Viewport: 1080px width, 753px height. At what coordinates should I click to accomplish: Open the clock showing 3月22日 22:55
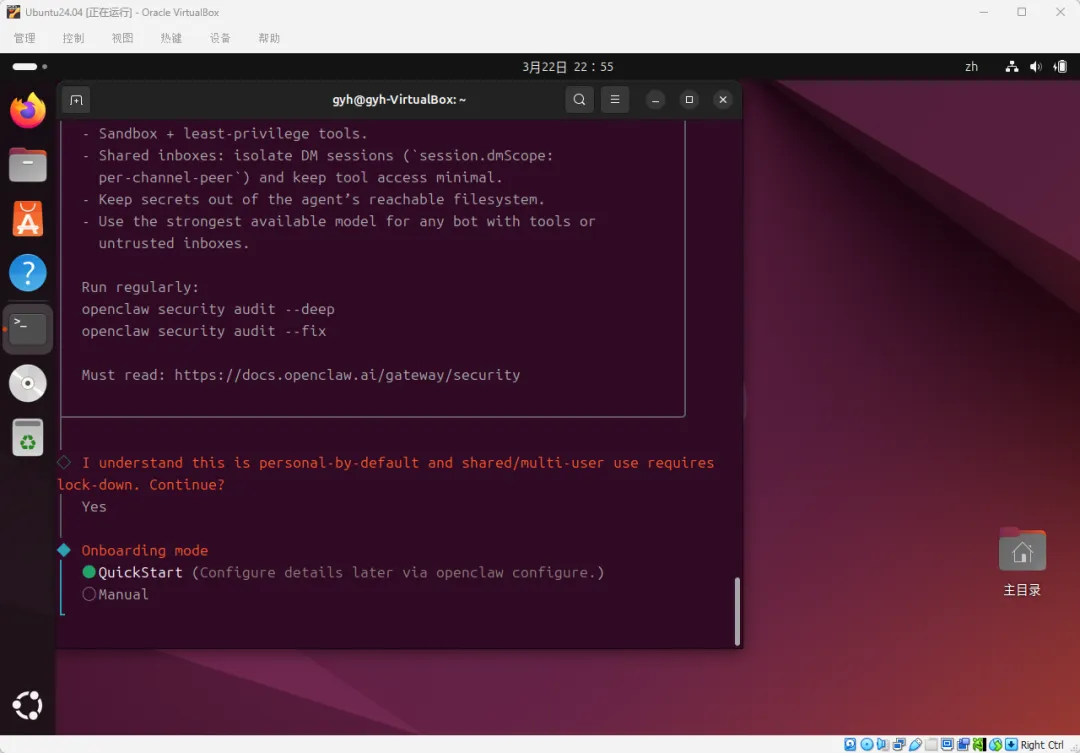click(568, 67)
